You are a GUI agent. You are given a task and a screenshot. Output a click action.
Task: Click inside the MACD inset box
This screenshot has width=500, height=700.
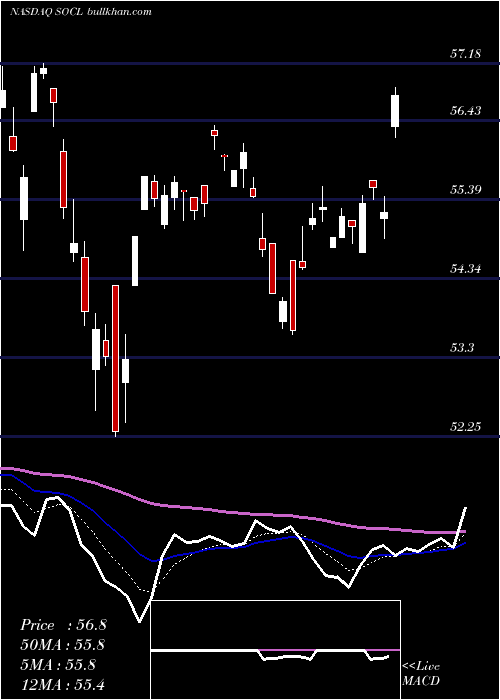[x=275, y=650]
